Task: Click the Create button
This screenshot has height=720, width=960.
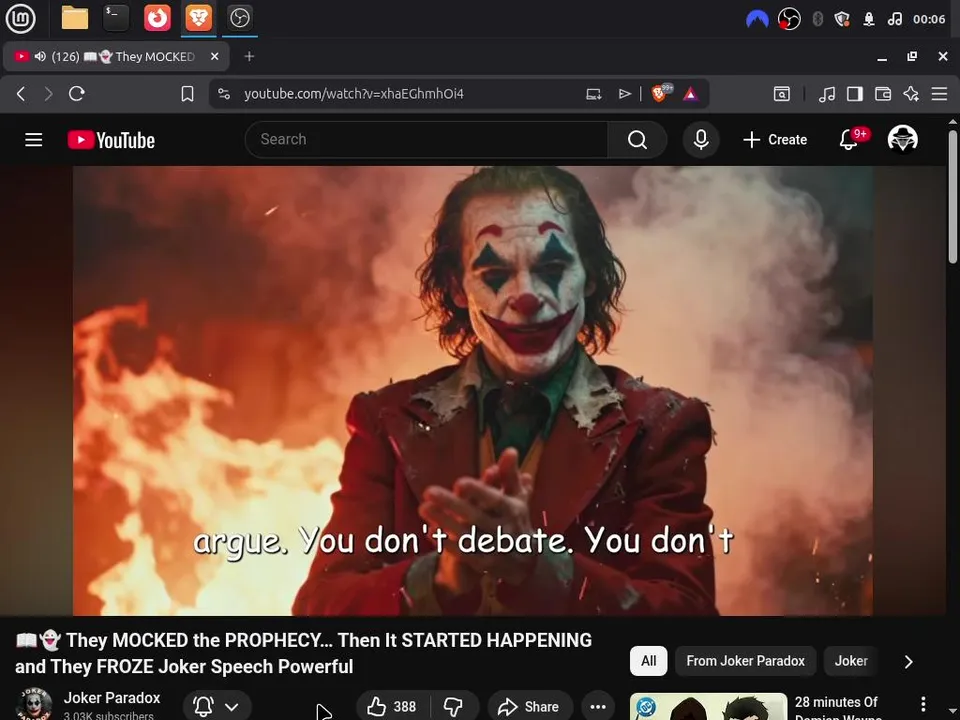Action: [x=775, y=140]
